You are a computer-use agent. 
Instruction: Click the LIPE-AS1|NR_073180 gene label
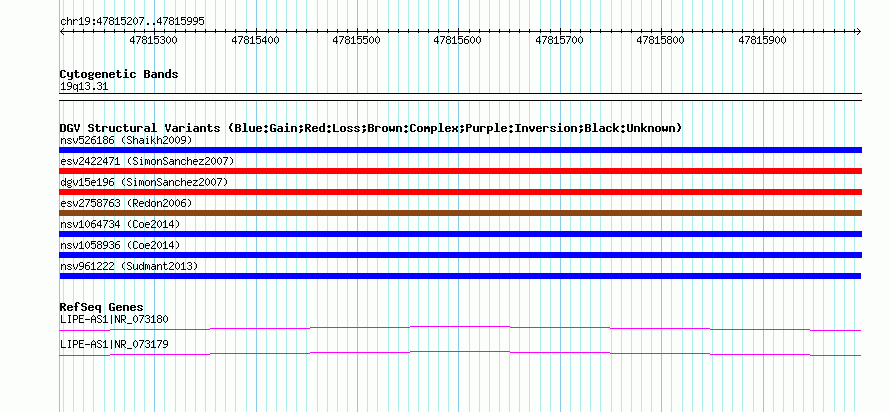click(x=114, y=319)
